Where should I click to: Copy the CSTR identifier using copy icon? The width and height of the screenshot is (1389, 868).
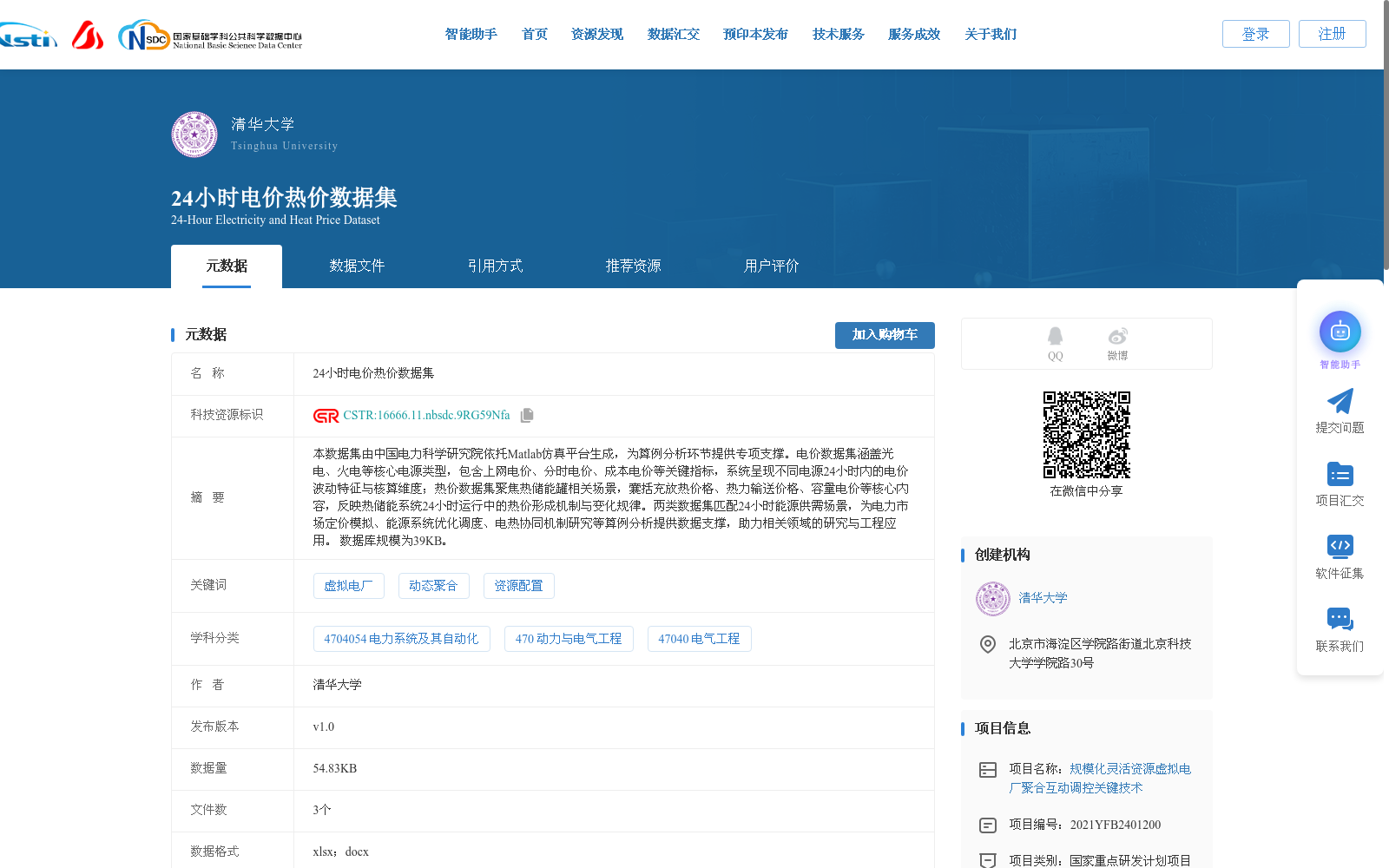pyautogui.click(x=526, y=415)
